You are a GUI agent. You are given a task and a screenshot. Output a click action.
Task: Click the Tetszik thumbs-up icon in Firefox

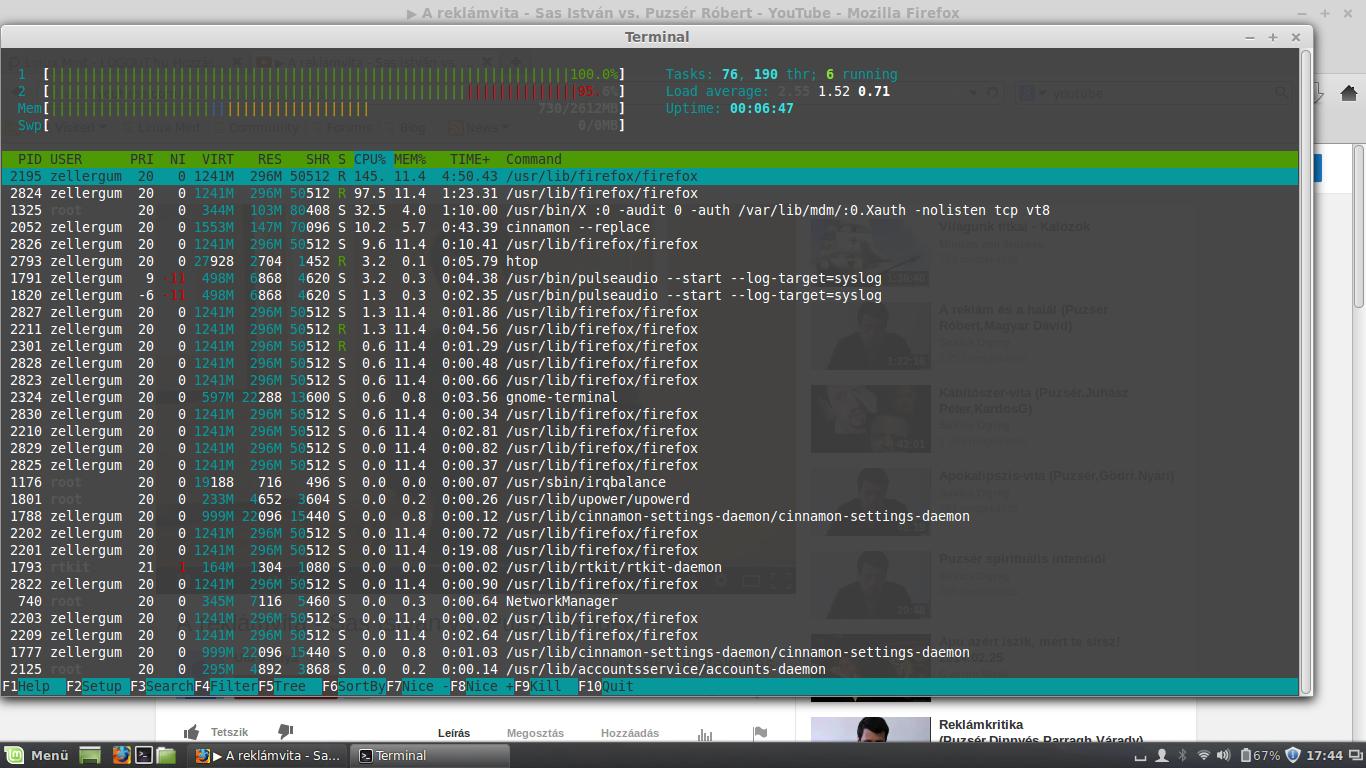pyautogui.click(x=190, y=732)
